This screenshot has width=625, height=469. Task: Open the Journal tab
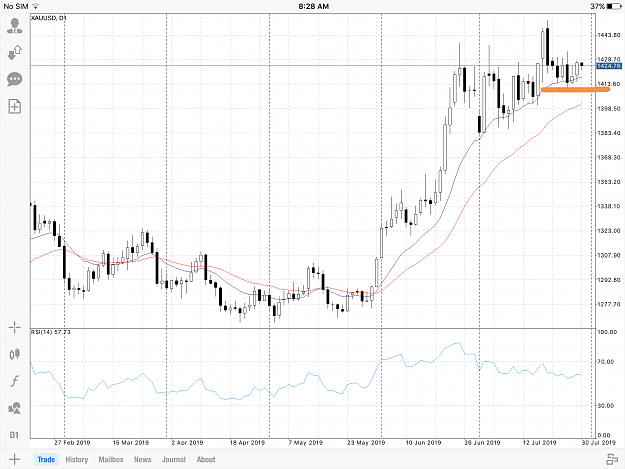tap(174, 459)
